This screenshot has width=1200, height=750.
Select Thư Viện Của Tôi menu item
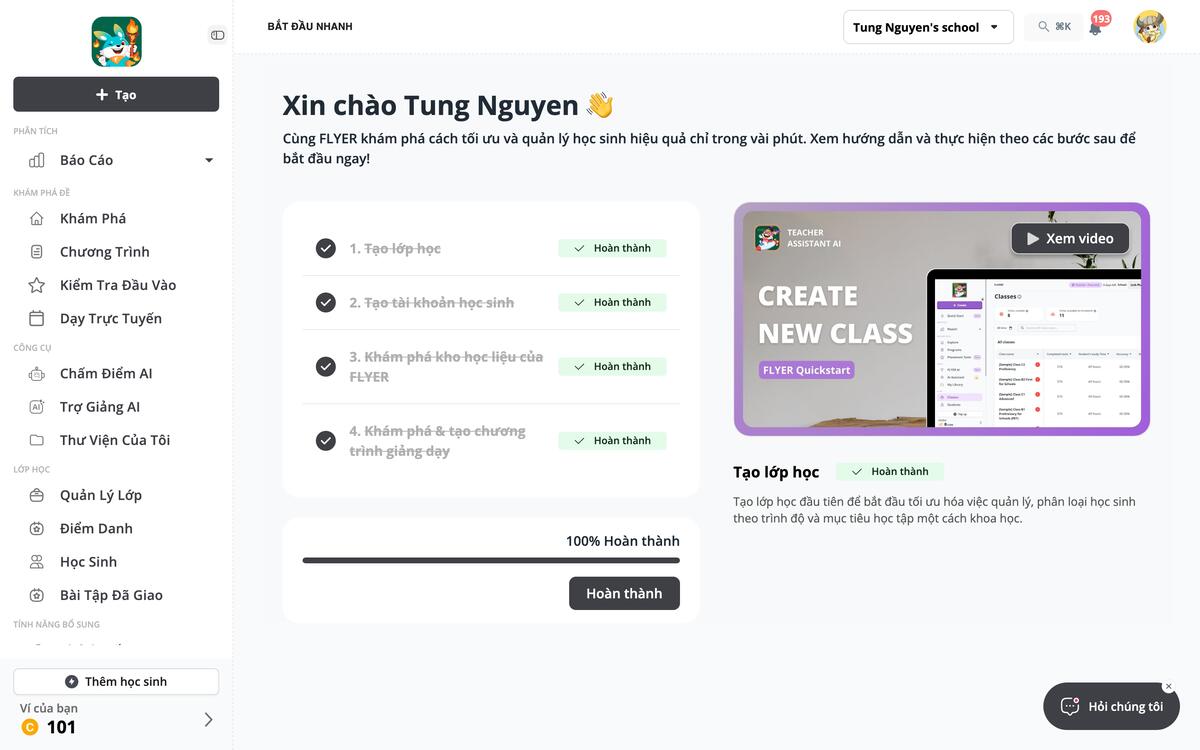tap(116, 440)
